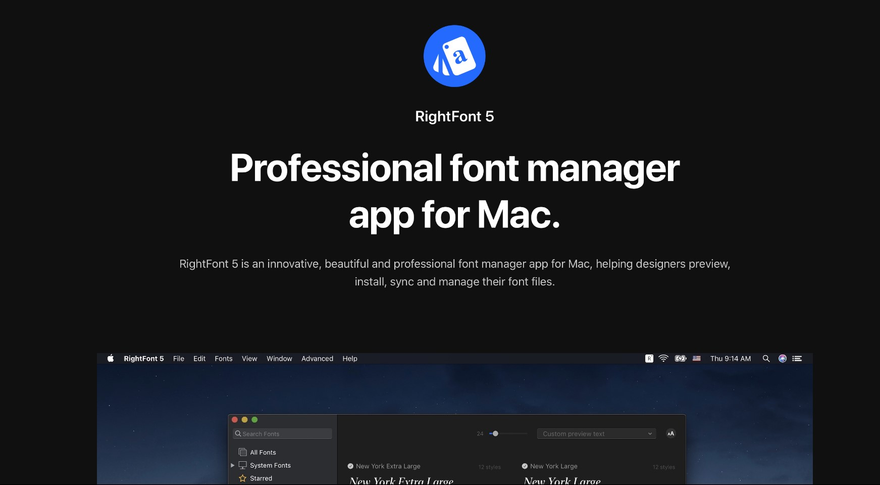
Task: Click the RightFont 5 title under logo
Action: point(454,116)
